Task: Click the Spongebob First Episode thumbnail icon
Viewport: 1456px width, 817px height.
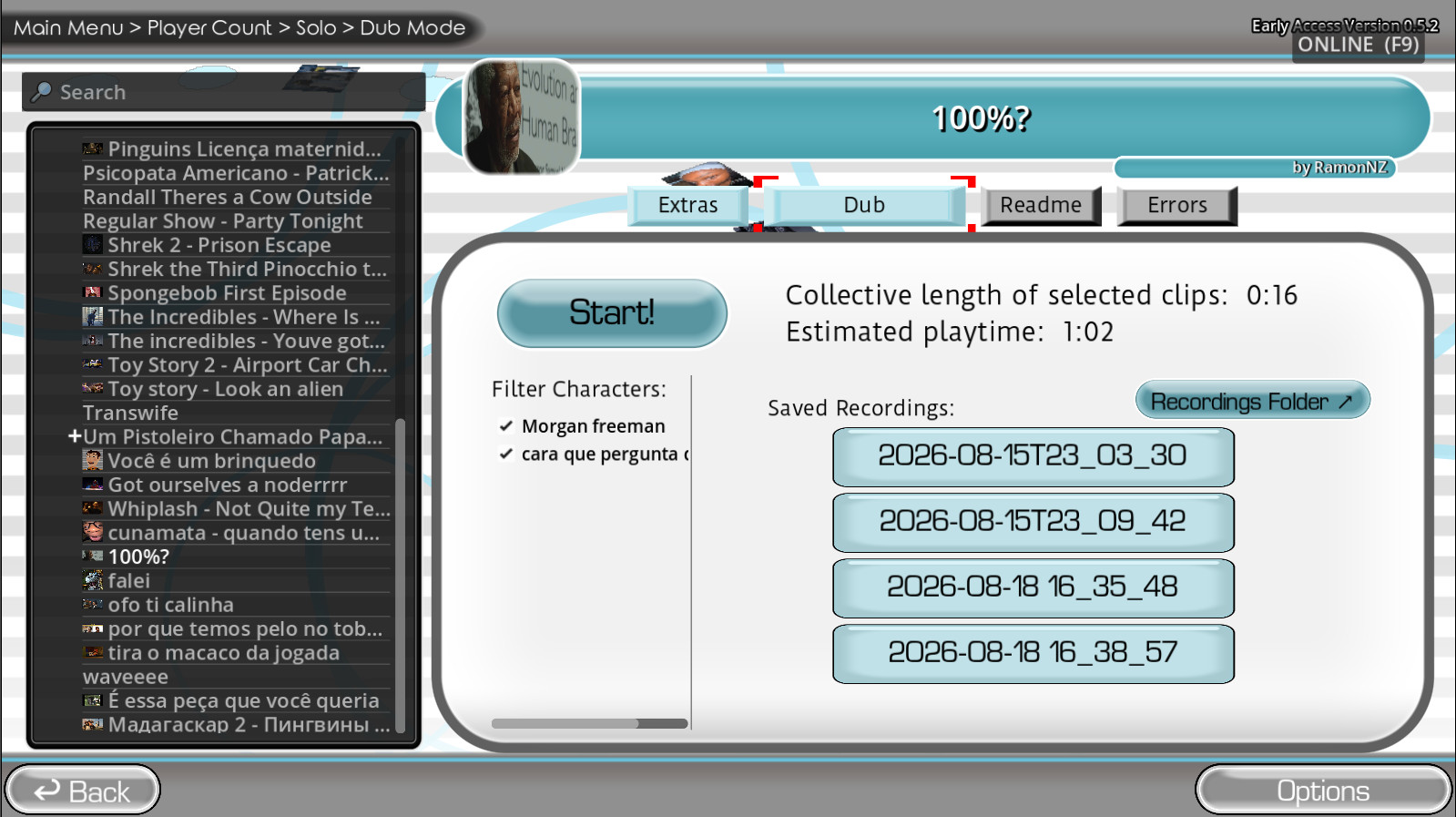Action: 92,293
